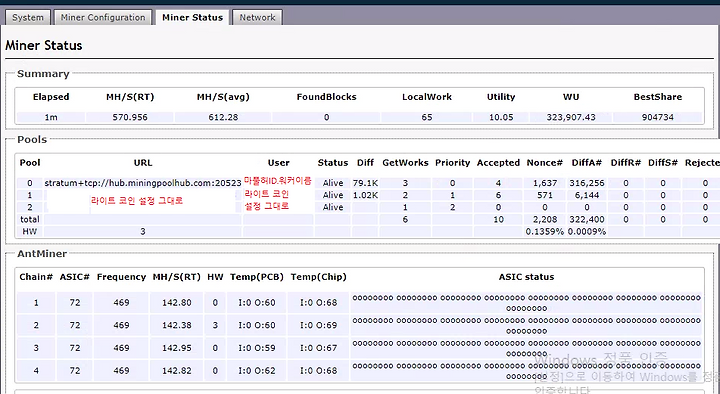Open the System tab

(x=28, y=17)
